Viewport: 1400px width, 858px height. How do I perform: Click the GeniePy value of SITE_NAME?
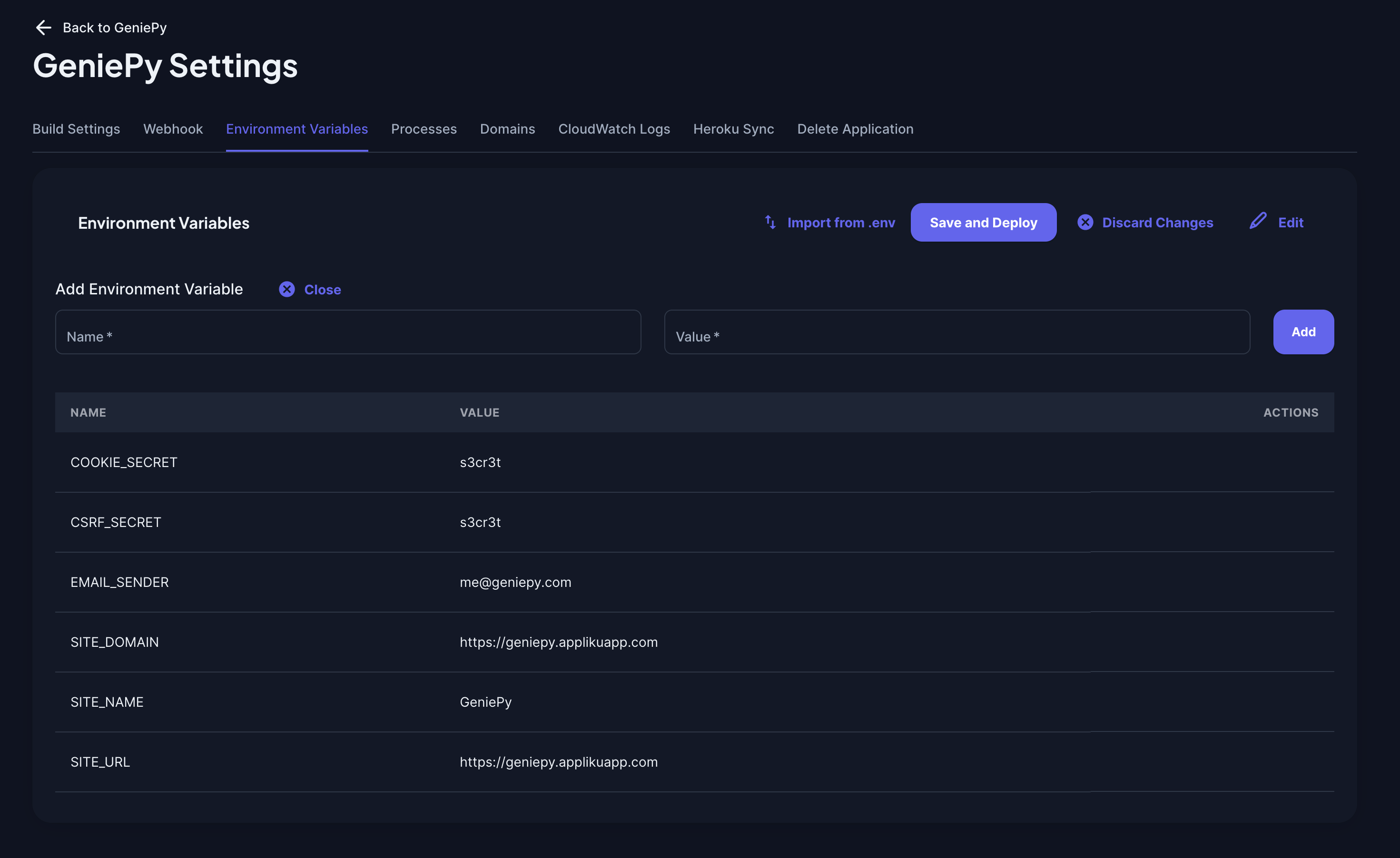[486, 702]
